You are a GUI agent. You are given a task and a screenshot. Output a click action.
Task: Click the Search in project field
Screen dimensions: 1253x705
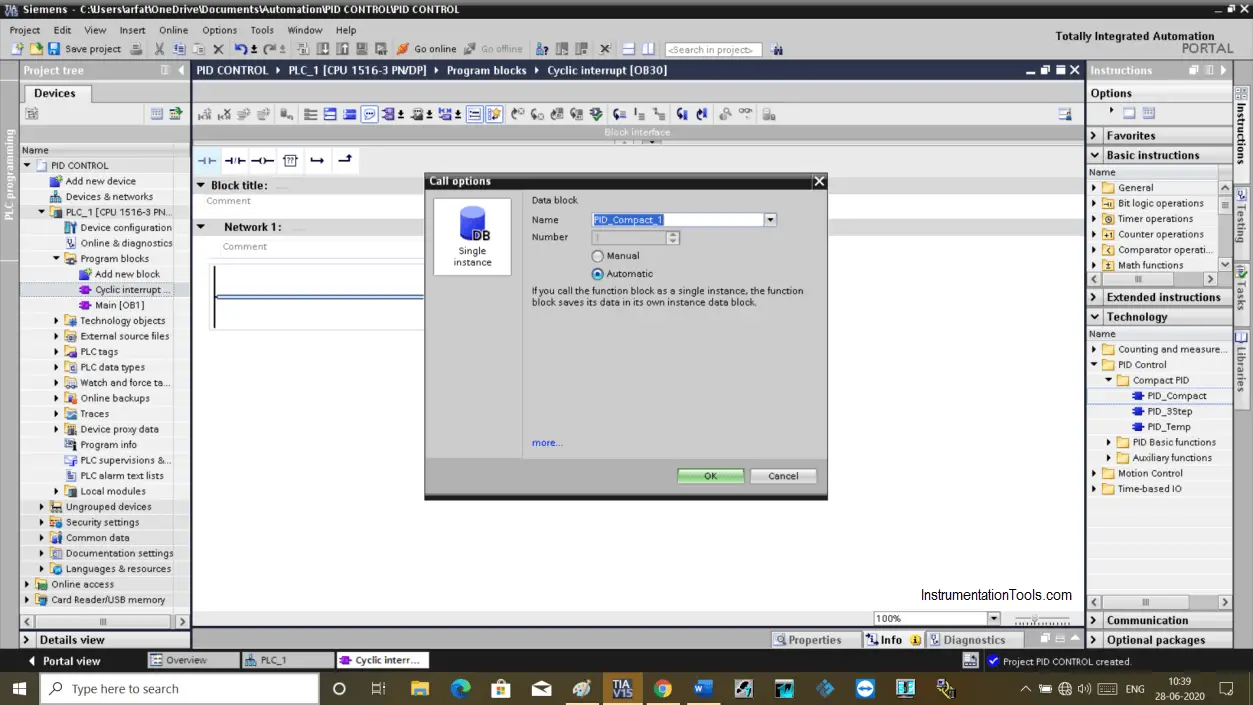pyautogui.click(x=713, y=49)
